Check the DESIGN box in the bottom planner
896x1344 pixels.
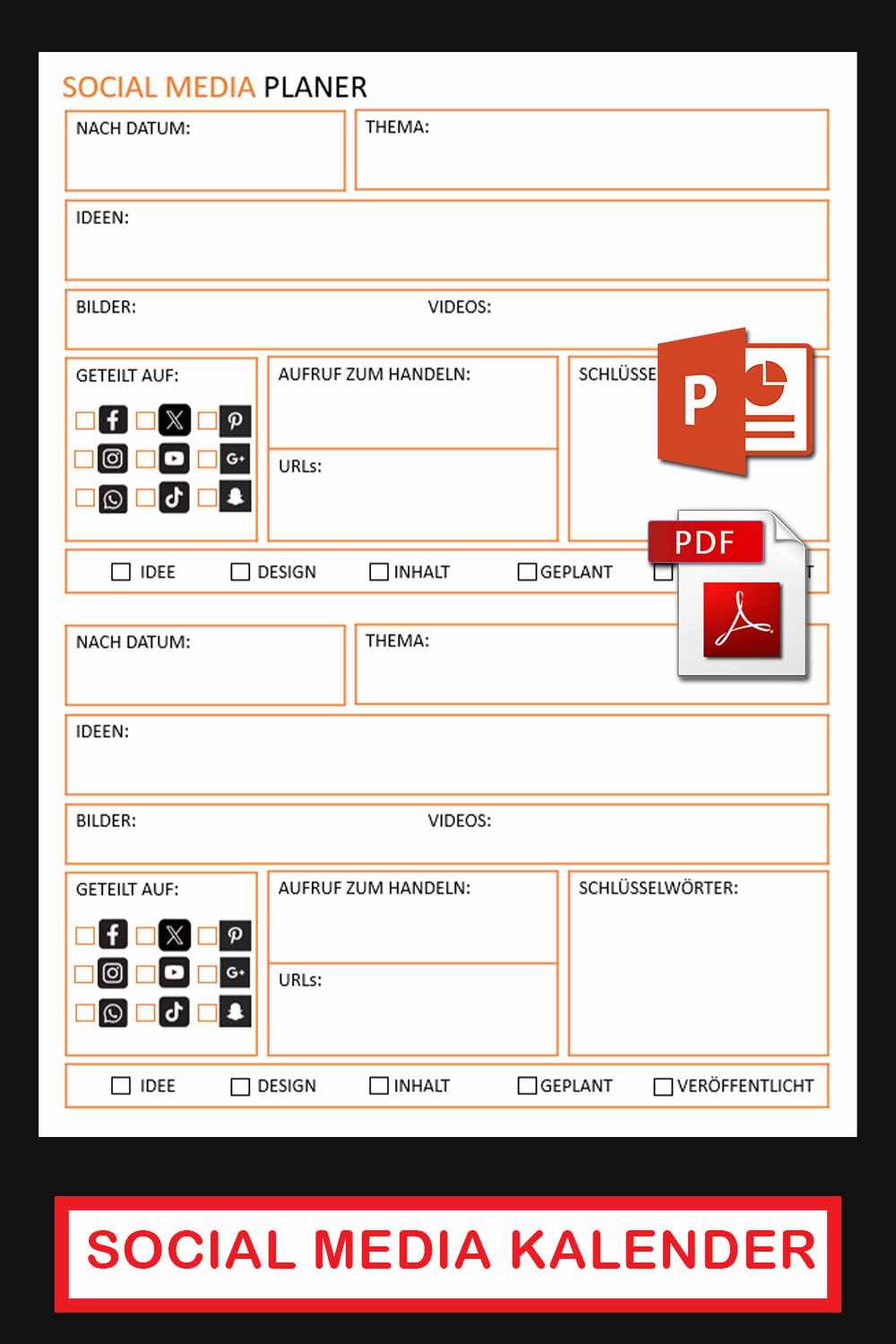pos(240,1086)
